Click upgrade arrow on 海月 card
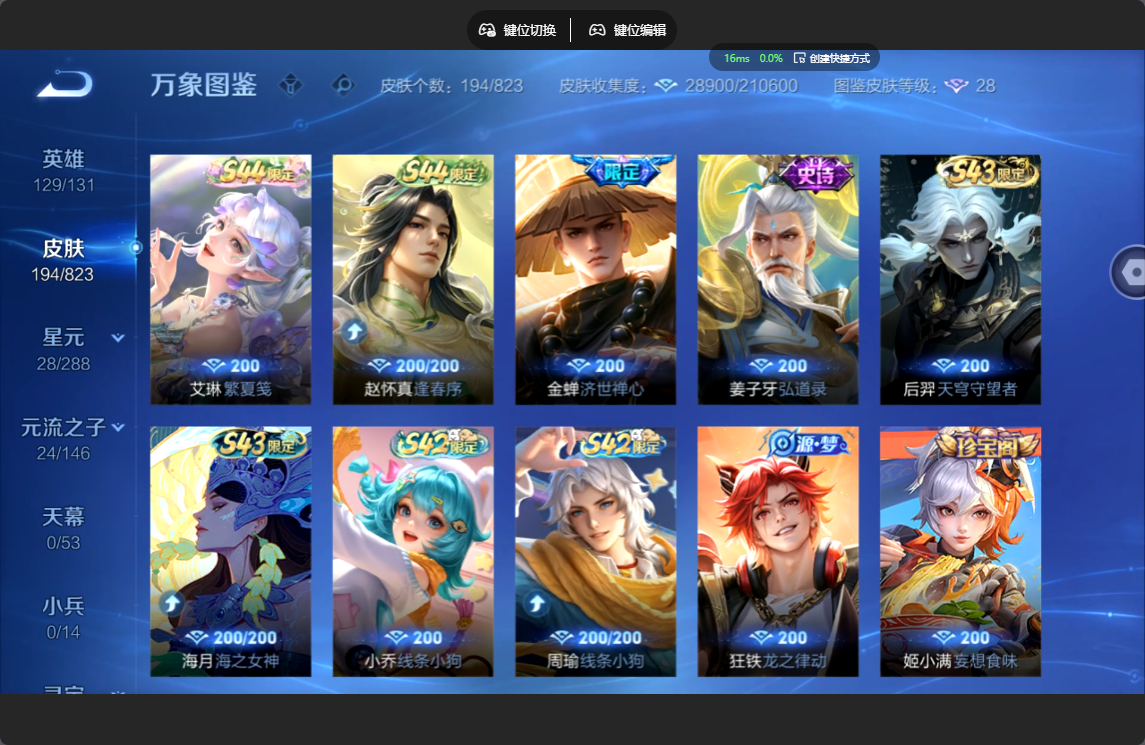Image resolution: width=1145 pixels, height=745 pixels. 172,604
